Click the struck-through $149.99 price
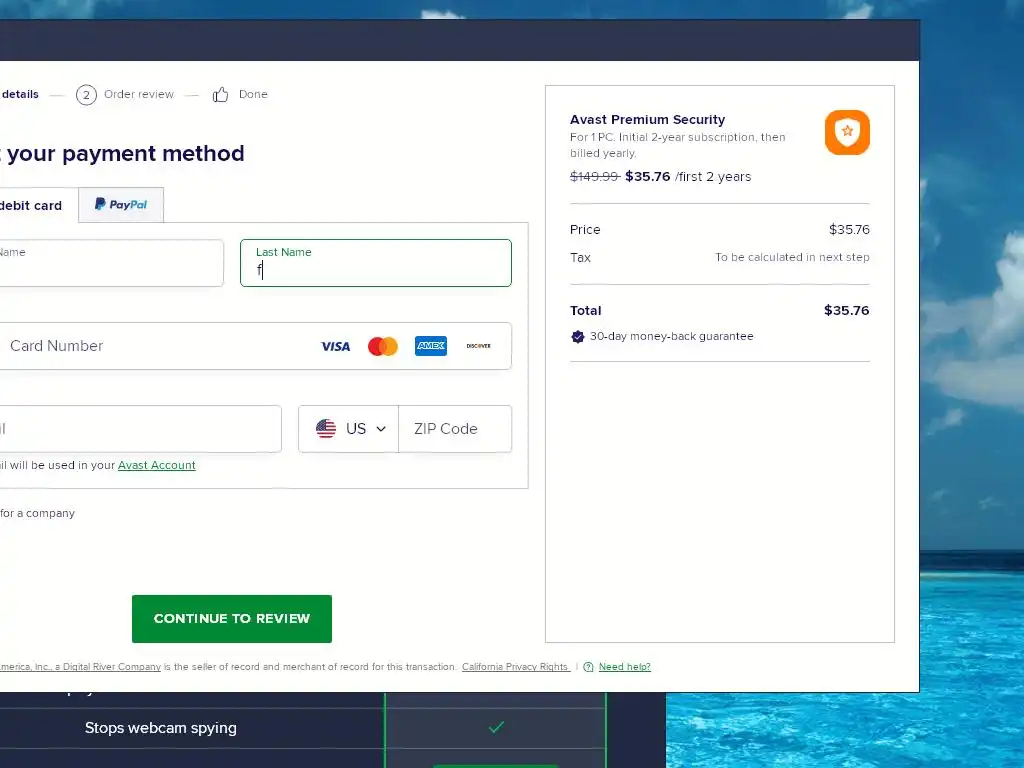The width and height of the screenshot is (1024, 768). coord(594,176)
